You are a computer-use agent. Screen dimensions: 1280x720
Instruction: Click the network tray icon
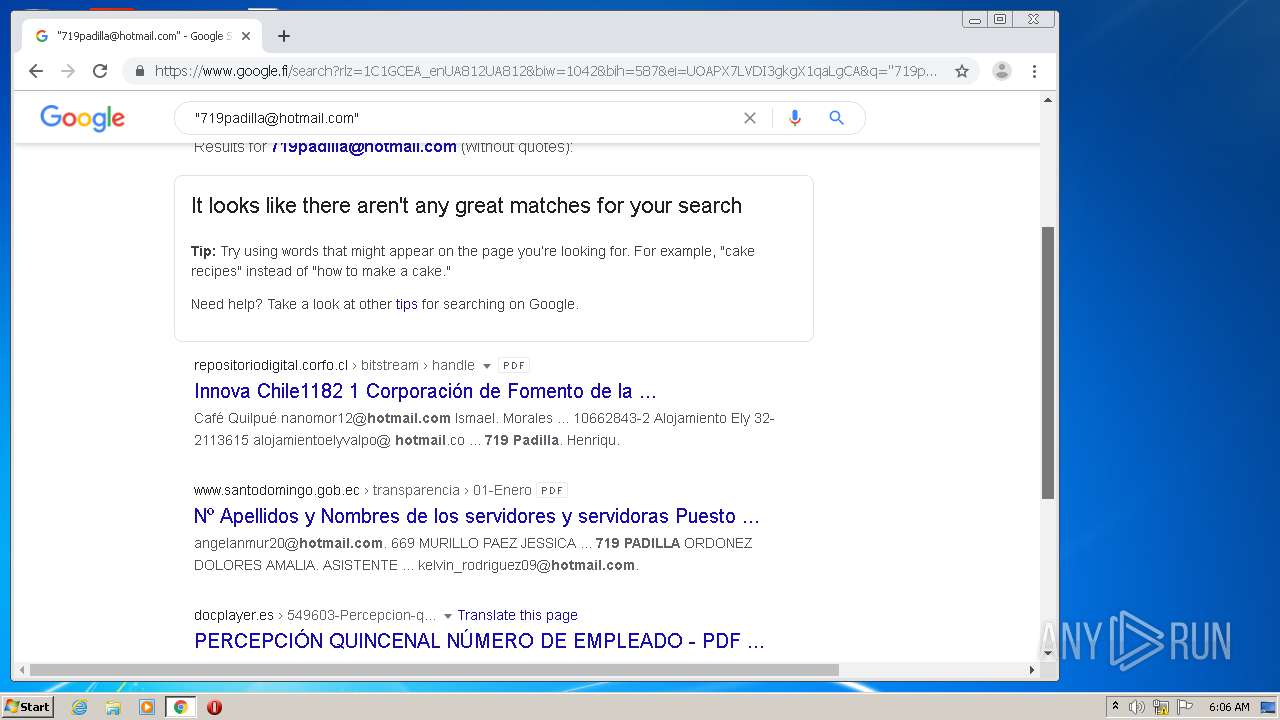[x=1161, y=707]
